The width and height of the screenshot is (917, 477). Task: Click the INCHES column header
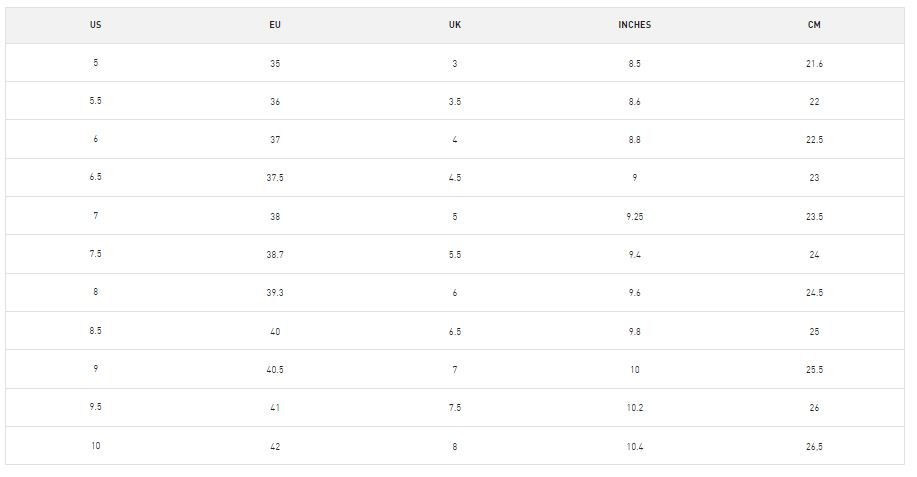pos(634,25)
